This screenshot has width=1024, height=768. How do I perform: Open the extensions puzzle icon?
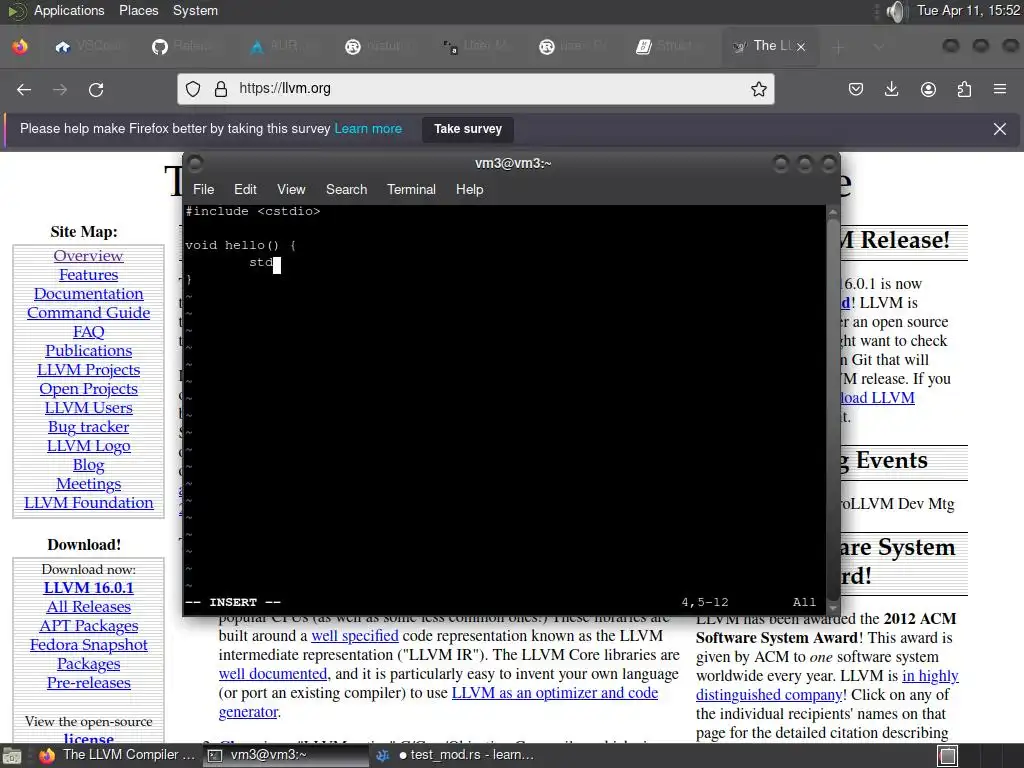pyautogui.click(x=964, y=89)
